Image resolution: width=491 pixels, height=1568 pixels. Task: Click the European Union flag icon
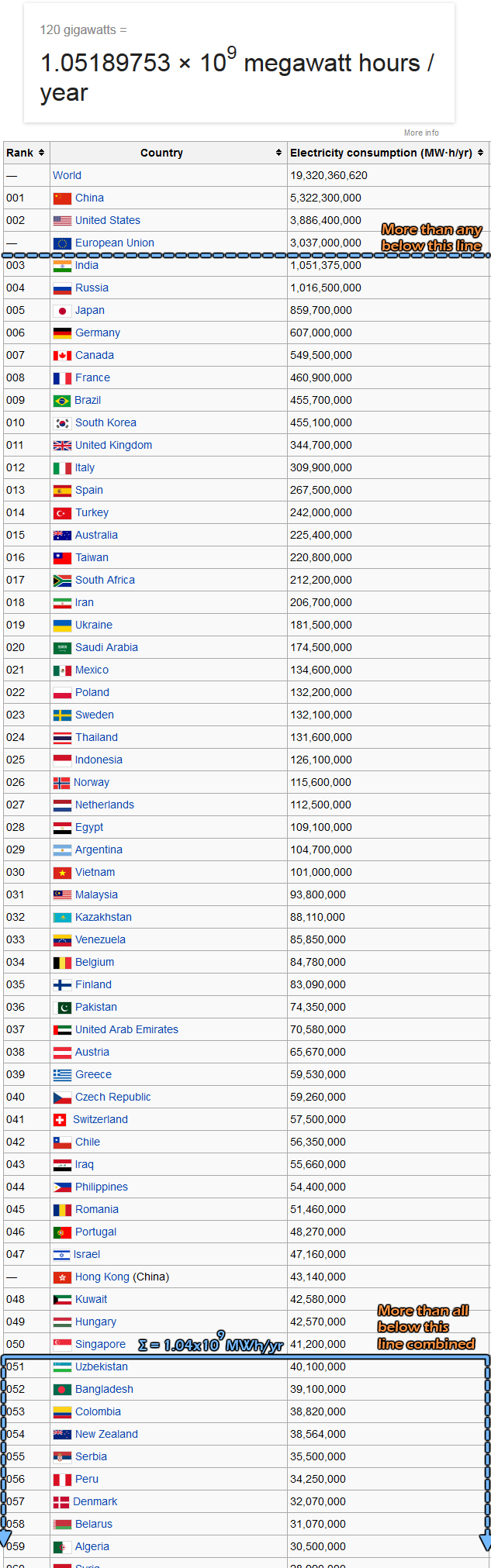coord(62,243)
